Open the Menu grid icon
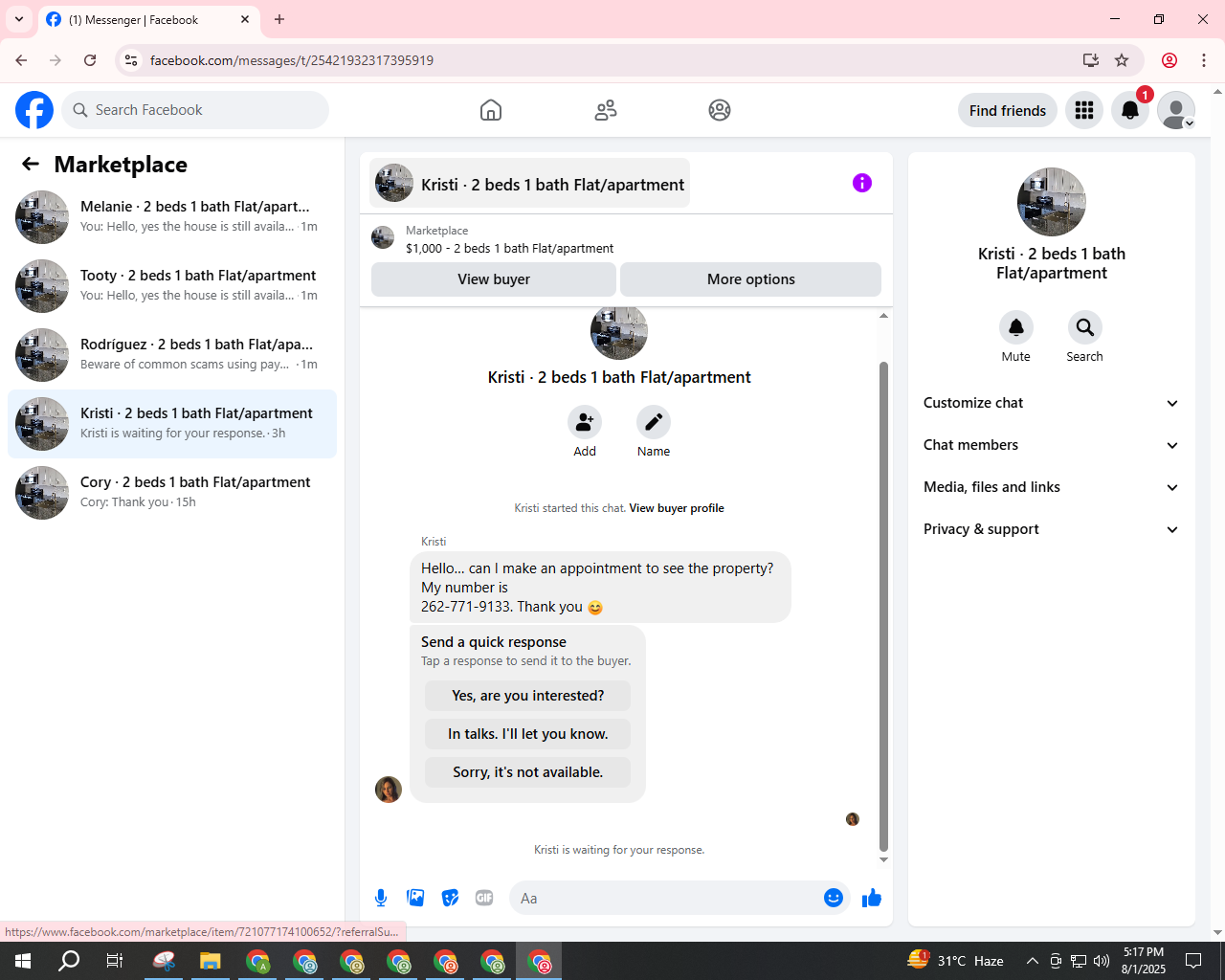 pos(1084,110)
